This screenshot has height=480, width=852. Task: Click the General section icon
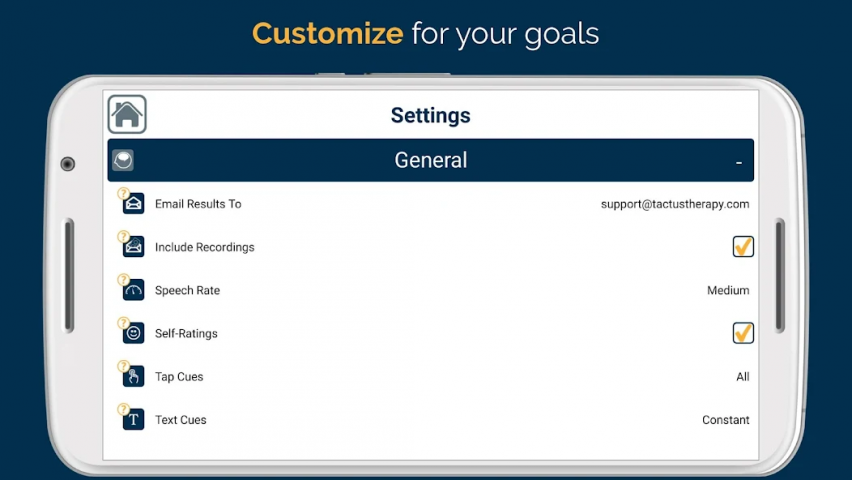click(123, 160)
